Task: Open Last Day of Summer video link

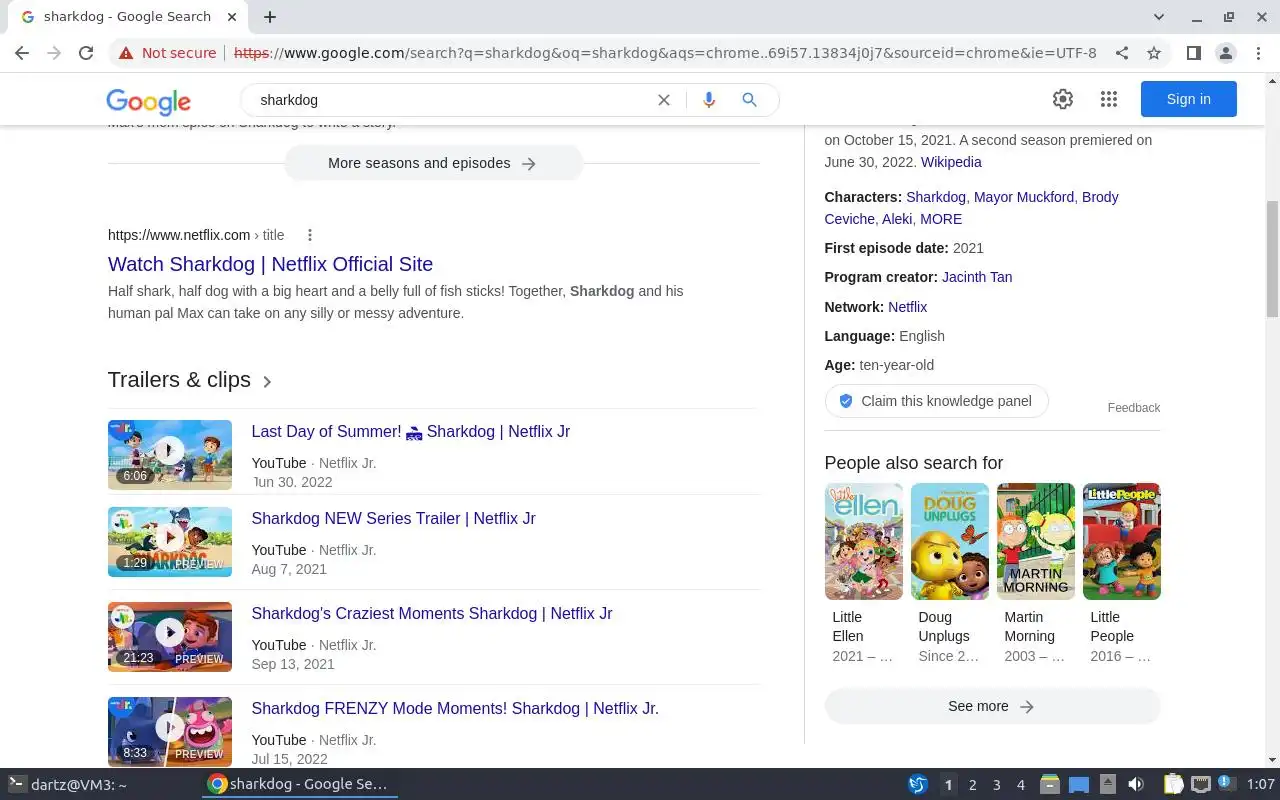Action: pos(410,431)
